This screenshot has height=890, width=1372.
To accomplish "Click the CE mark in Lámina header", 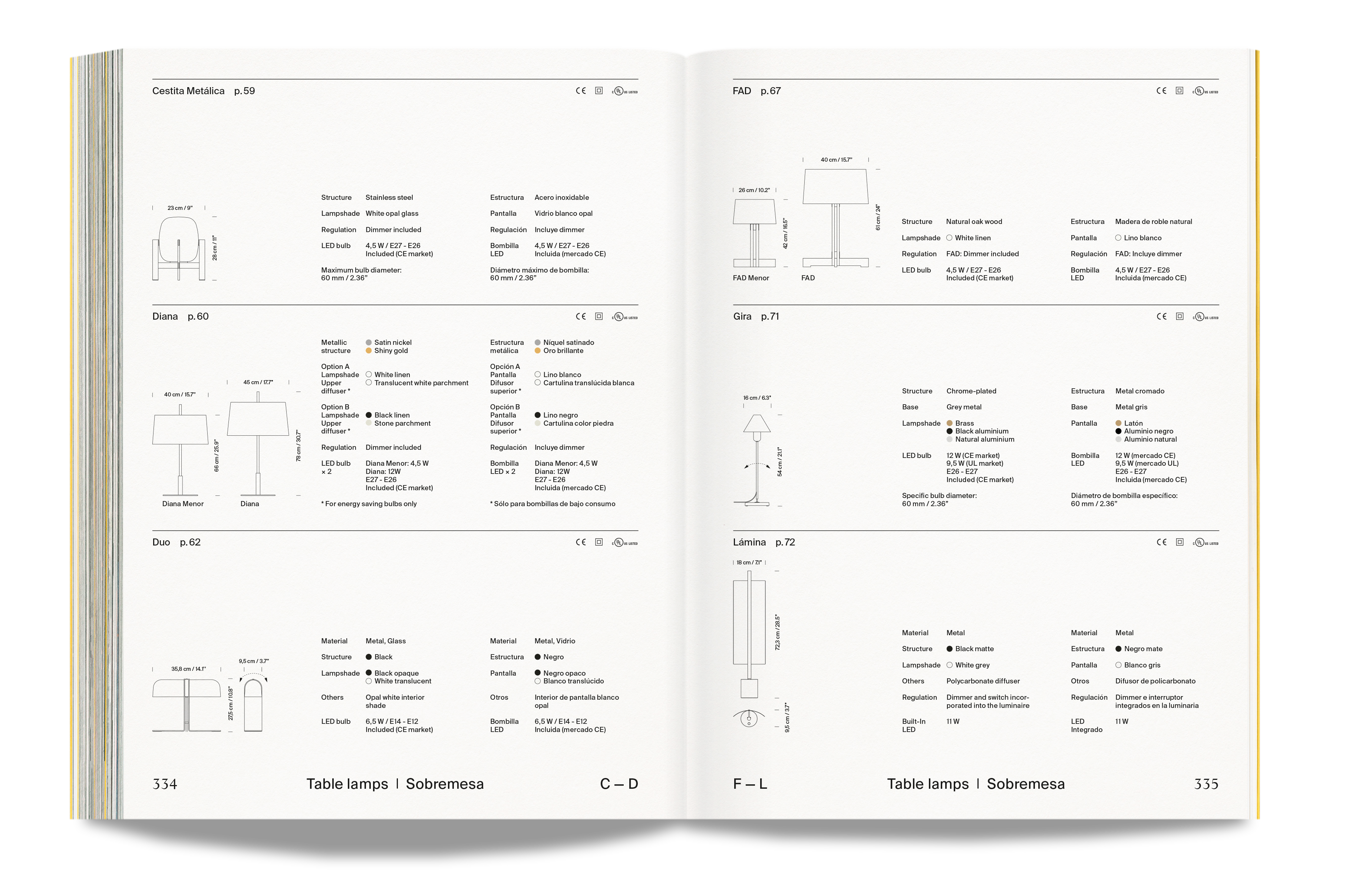I will (1161, 542).
